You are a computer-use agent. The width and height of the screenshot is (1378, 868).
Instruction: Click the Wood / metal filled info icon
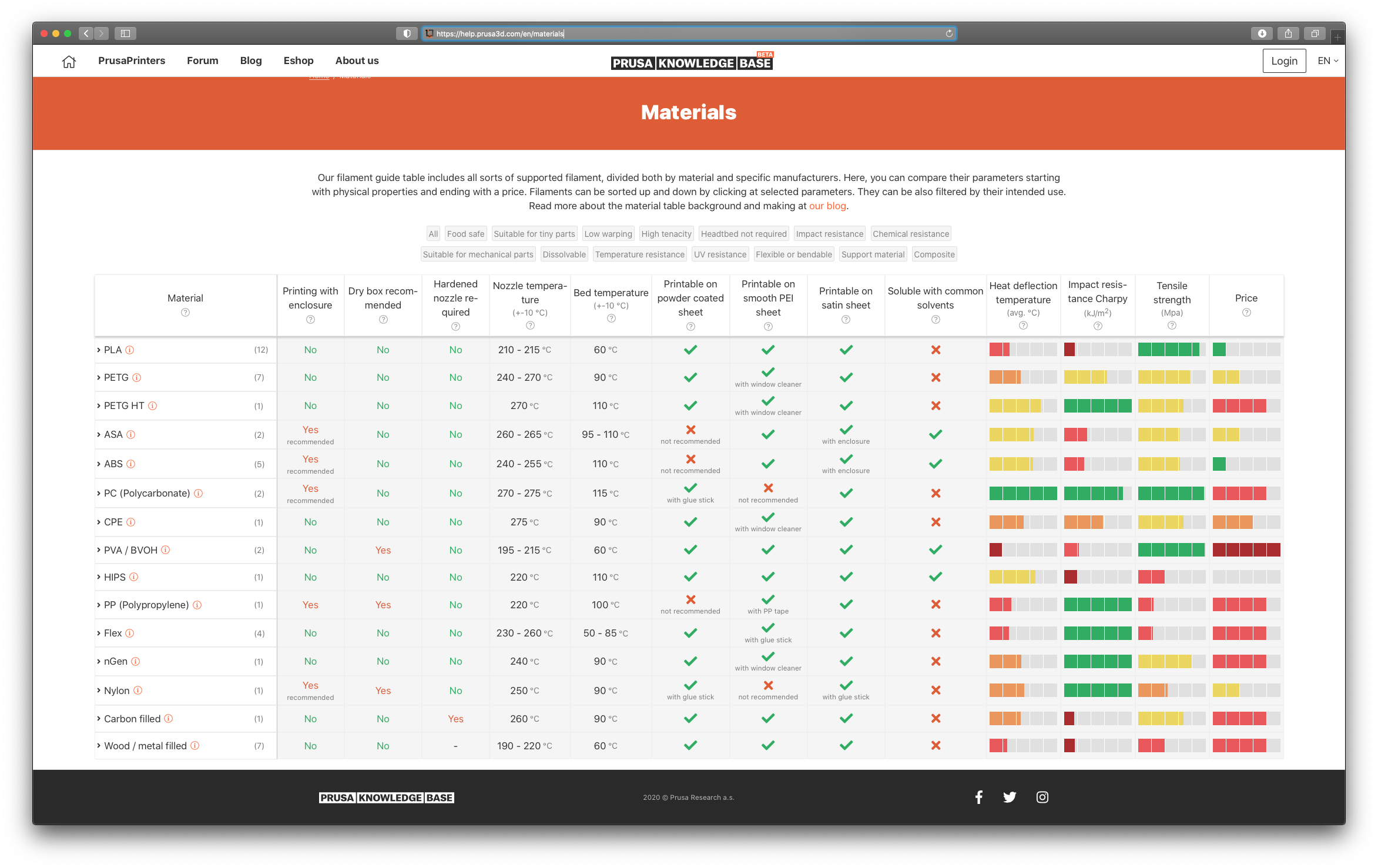195,746
